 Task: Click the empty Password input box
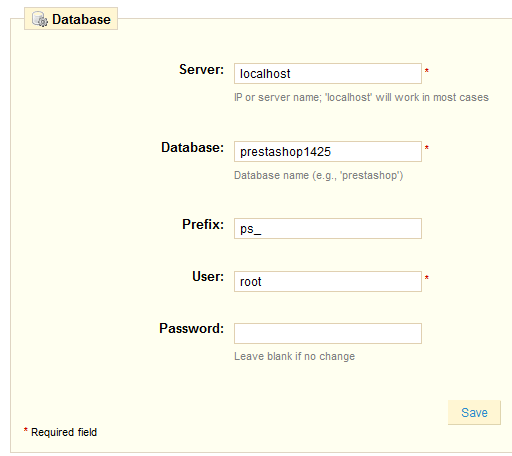(328, 333)
